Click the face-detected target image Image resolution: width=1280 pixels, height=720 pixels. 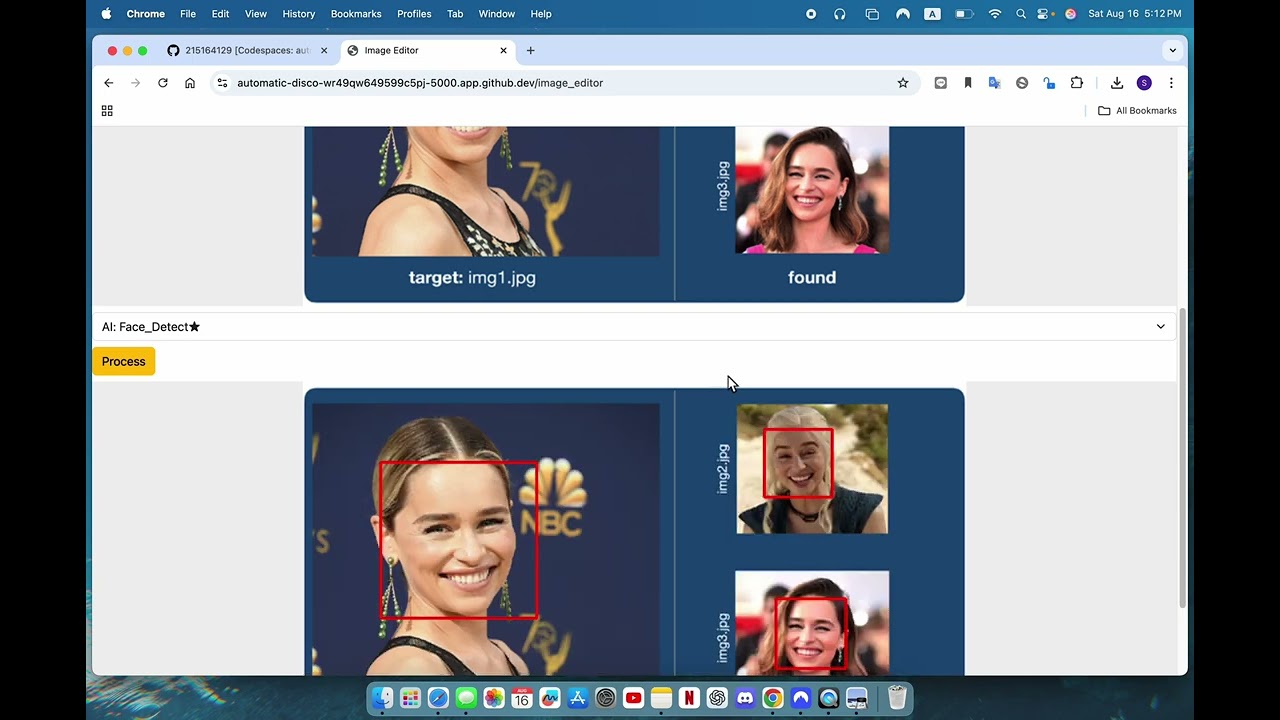486,539
